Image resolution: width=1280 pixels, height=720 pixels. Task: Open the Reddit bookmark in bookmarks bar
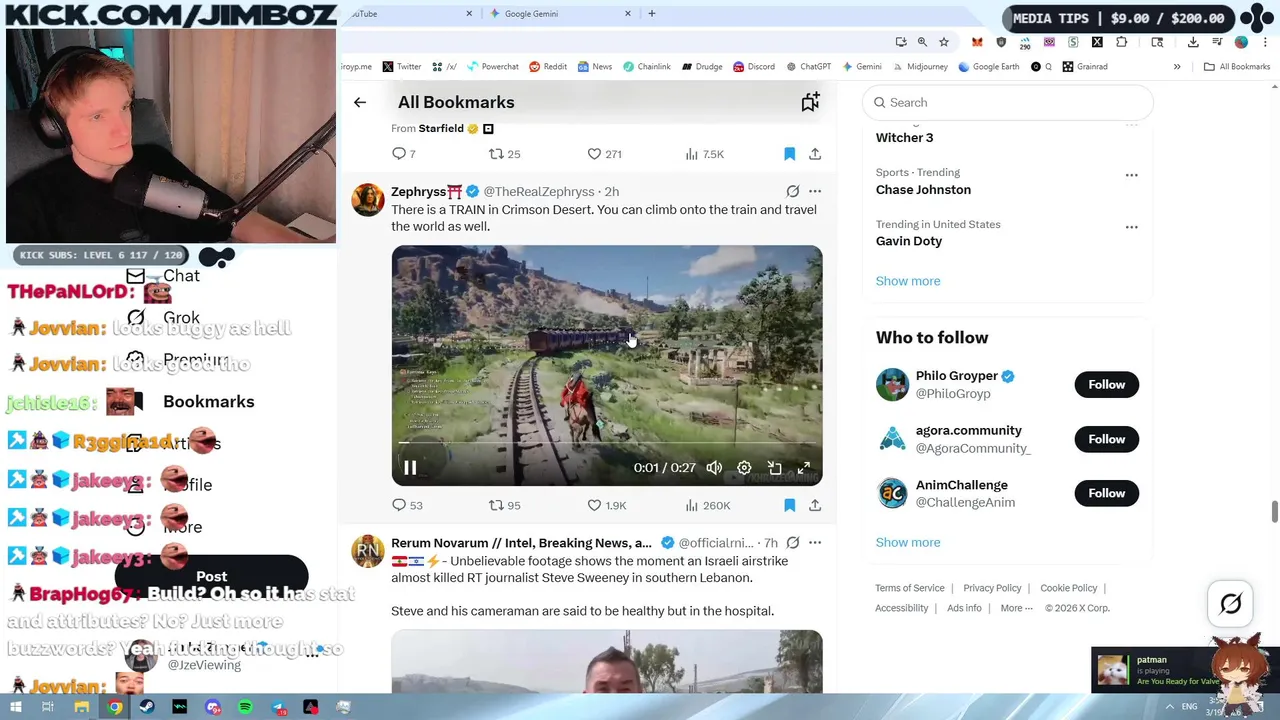click(548, 67)
